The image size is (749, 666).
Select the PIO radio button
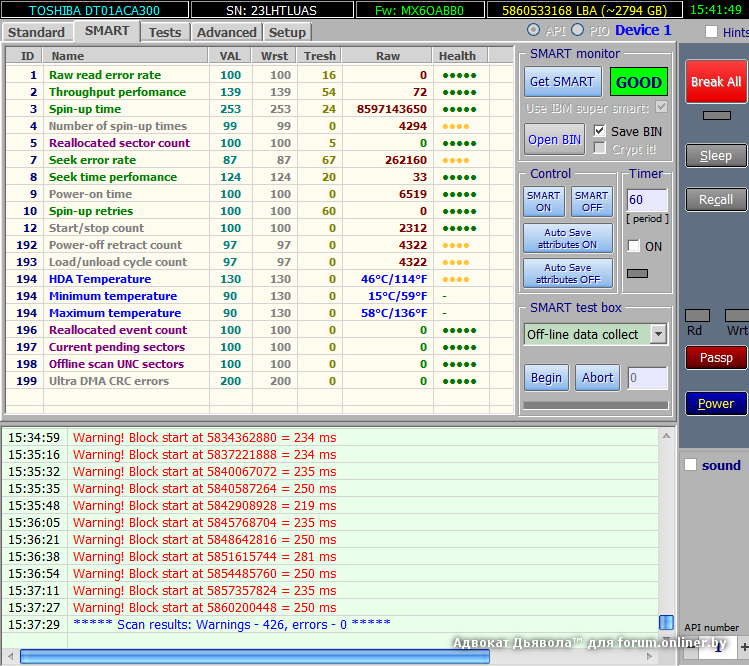[577, 31]
